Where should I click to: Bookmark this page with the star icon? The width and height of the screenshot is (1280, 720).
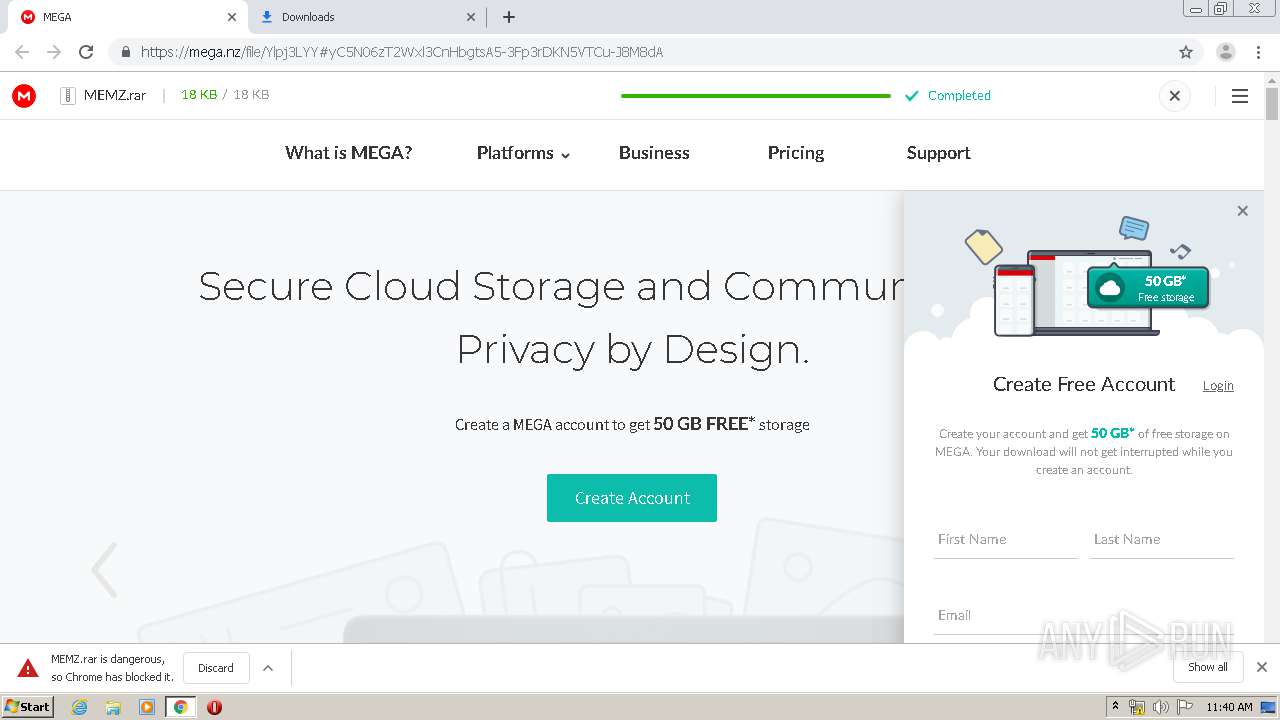tap(1186, 52)
